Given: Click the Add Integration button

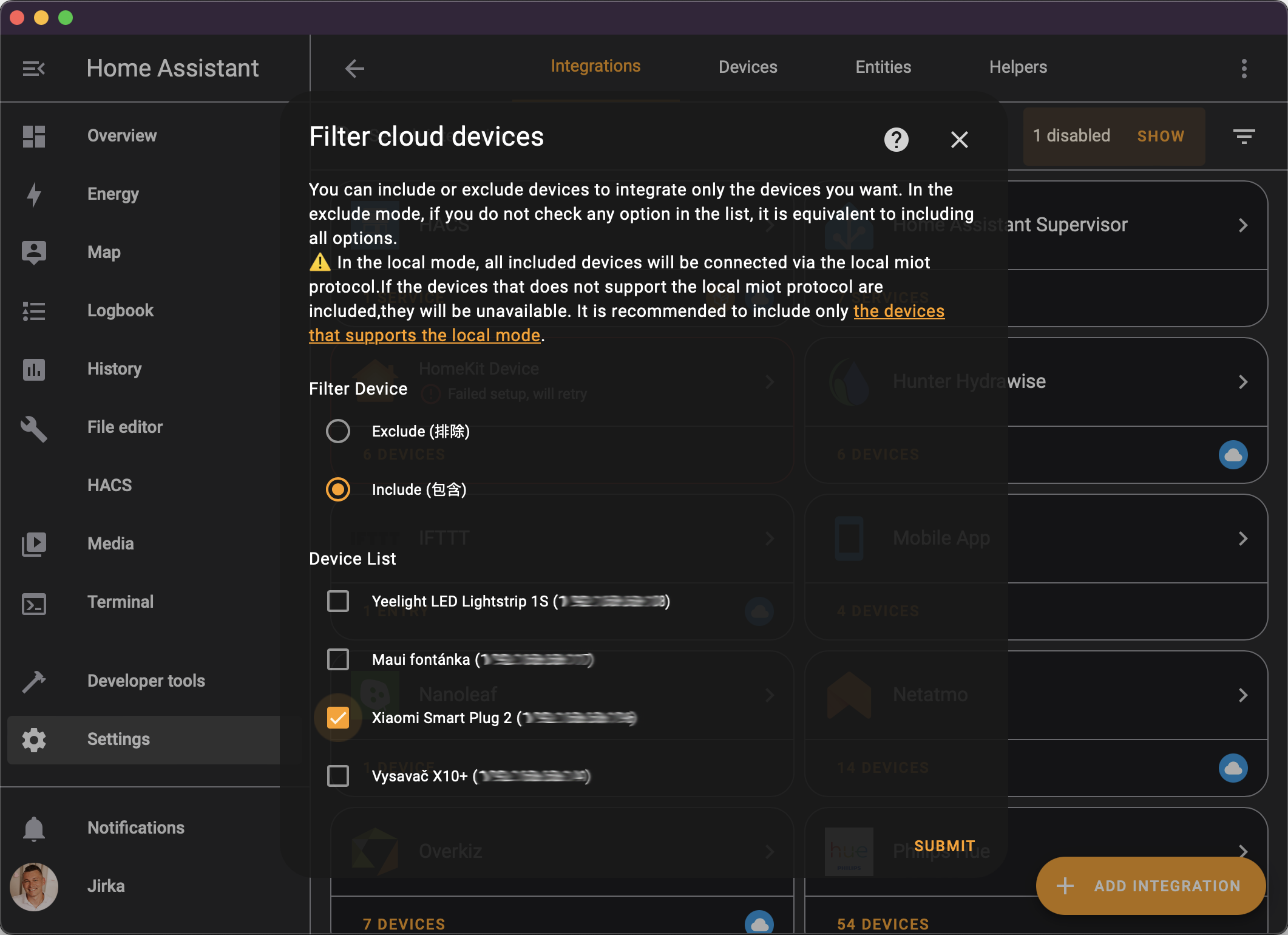Looking at the screenshot, I should 1151,886.
